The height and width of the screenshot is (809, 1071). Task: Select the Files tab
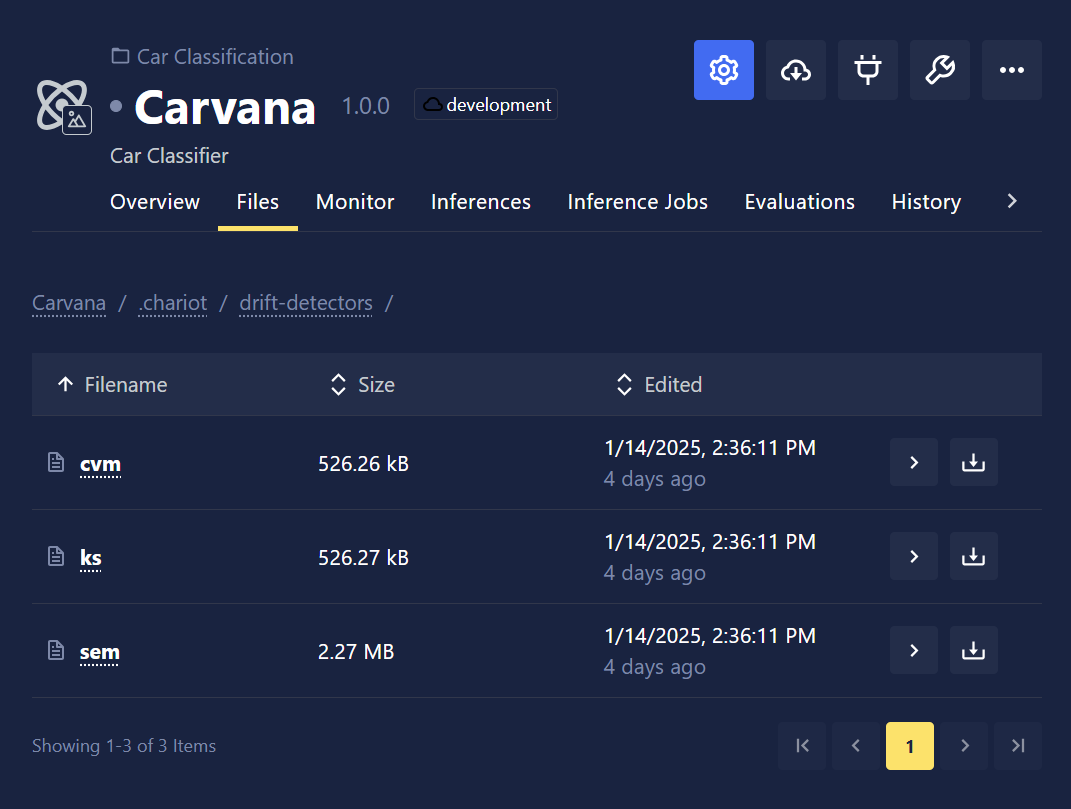coord(258,202)
